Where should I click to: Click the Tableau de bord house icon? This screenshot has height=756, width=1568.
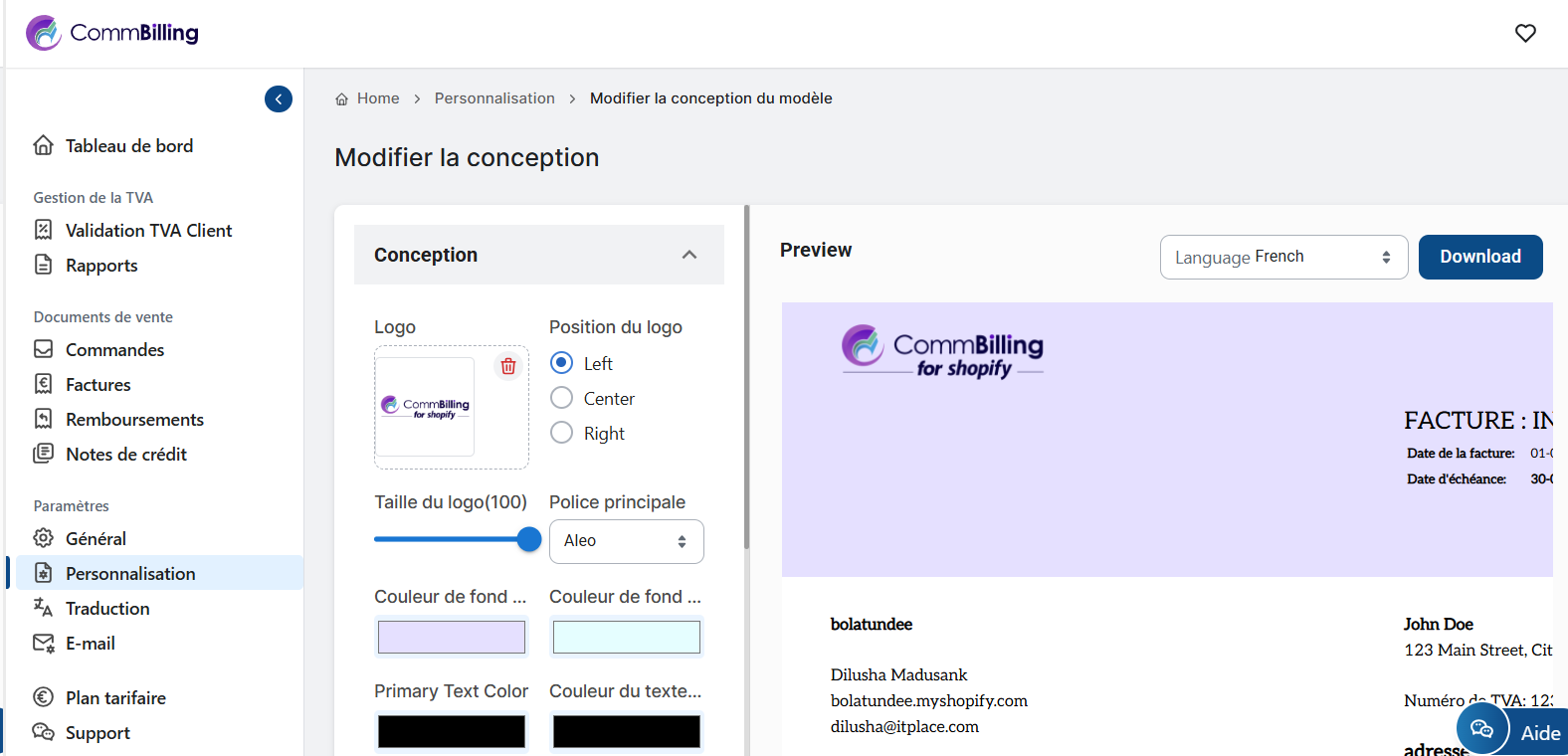[x=43, y=145]
